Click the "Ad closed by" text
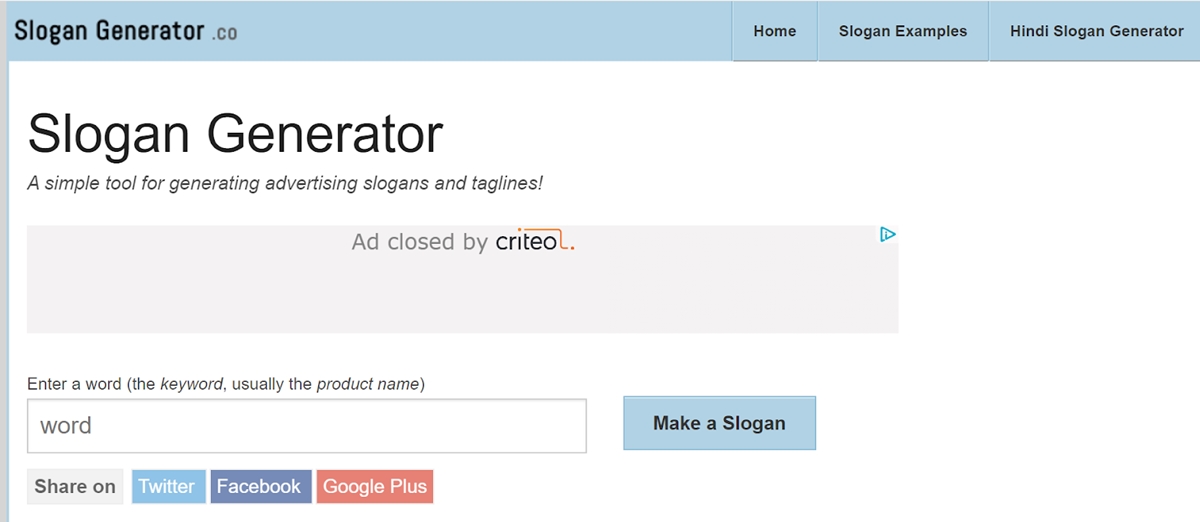This screenshot has height=522, width=1200. click(420, 242)
